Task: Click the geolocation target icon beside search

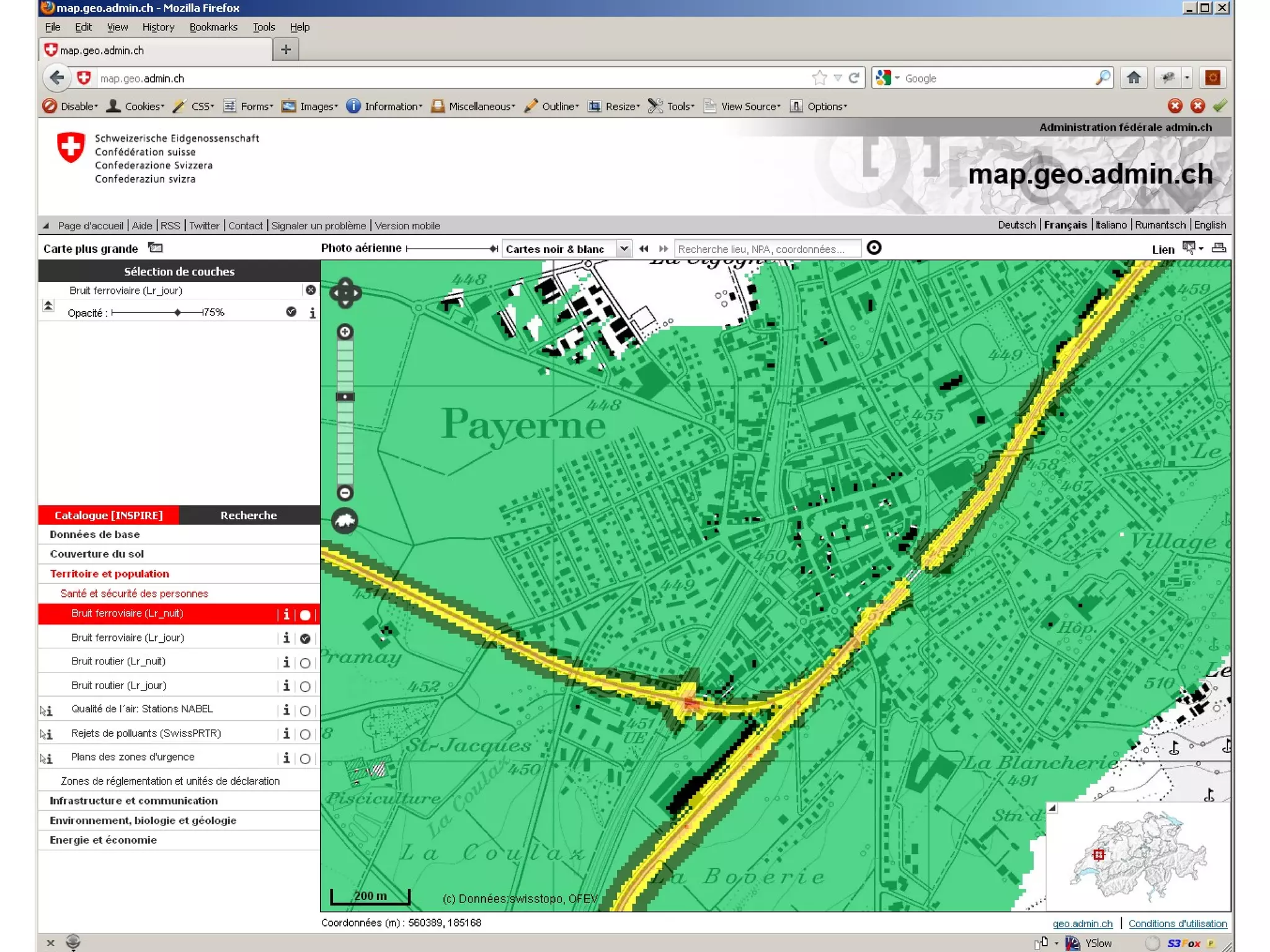Action: coord(873,248)
